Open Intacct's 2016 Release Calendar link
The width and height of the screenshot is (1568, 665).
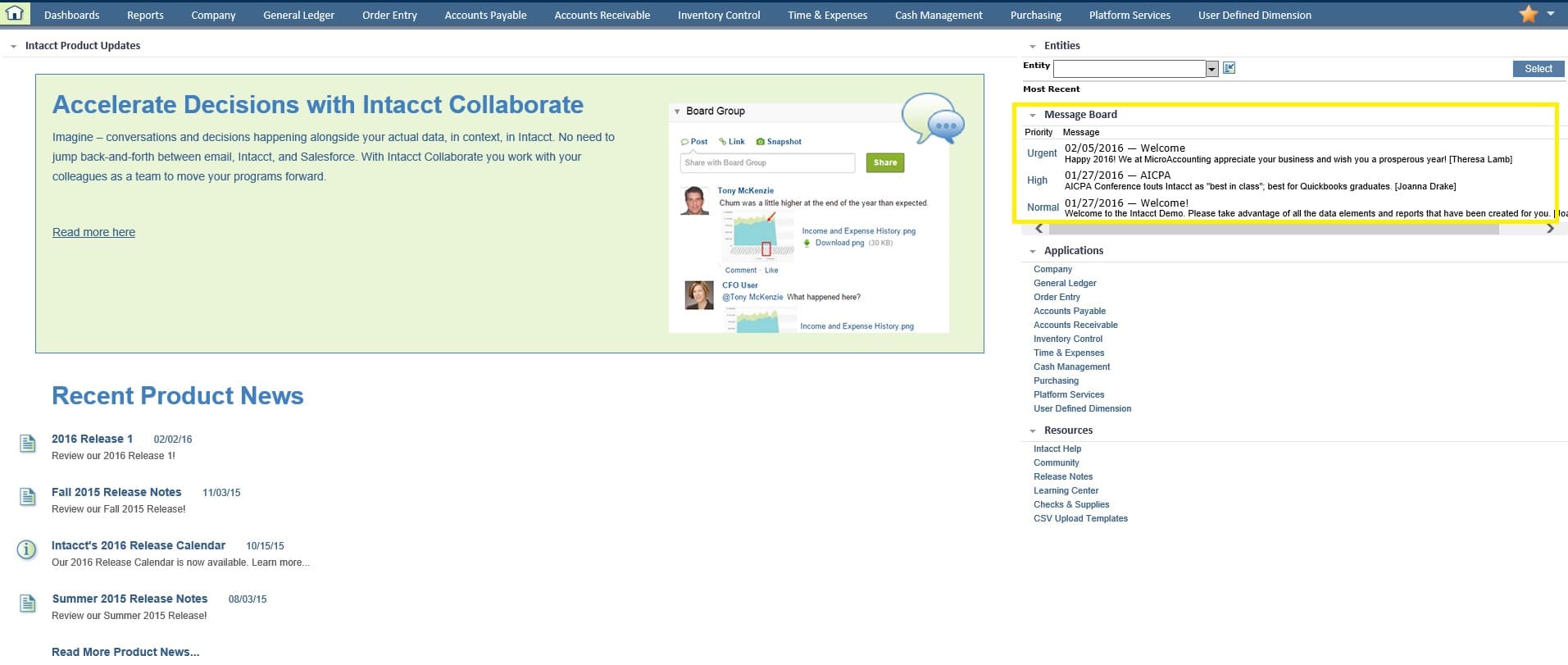[x=139, y=545]
